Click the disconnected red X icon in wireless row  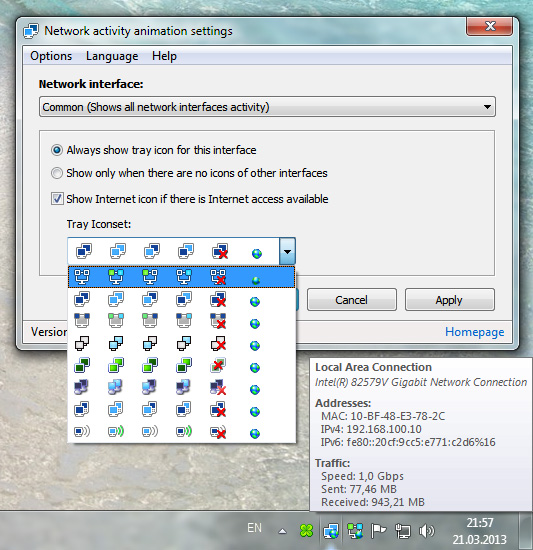pos(218,432)
